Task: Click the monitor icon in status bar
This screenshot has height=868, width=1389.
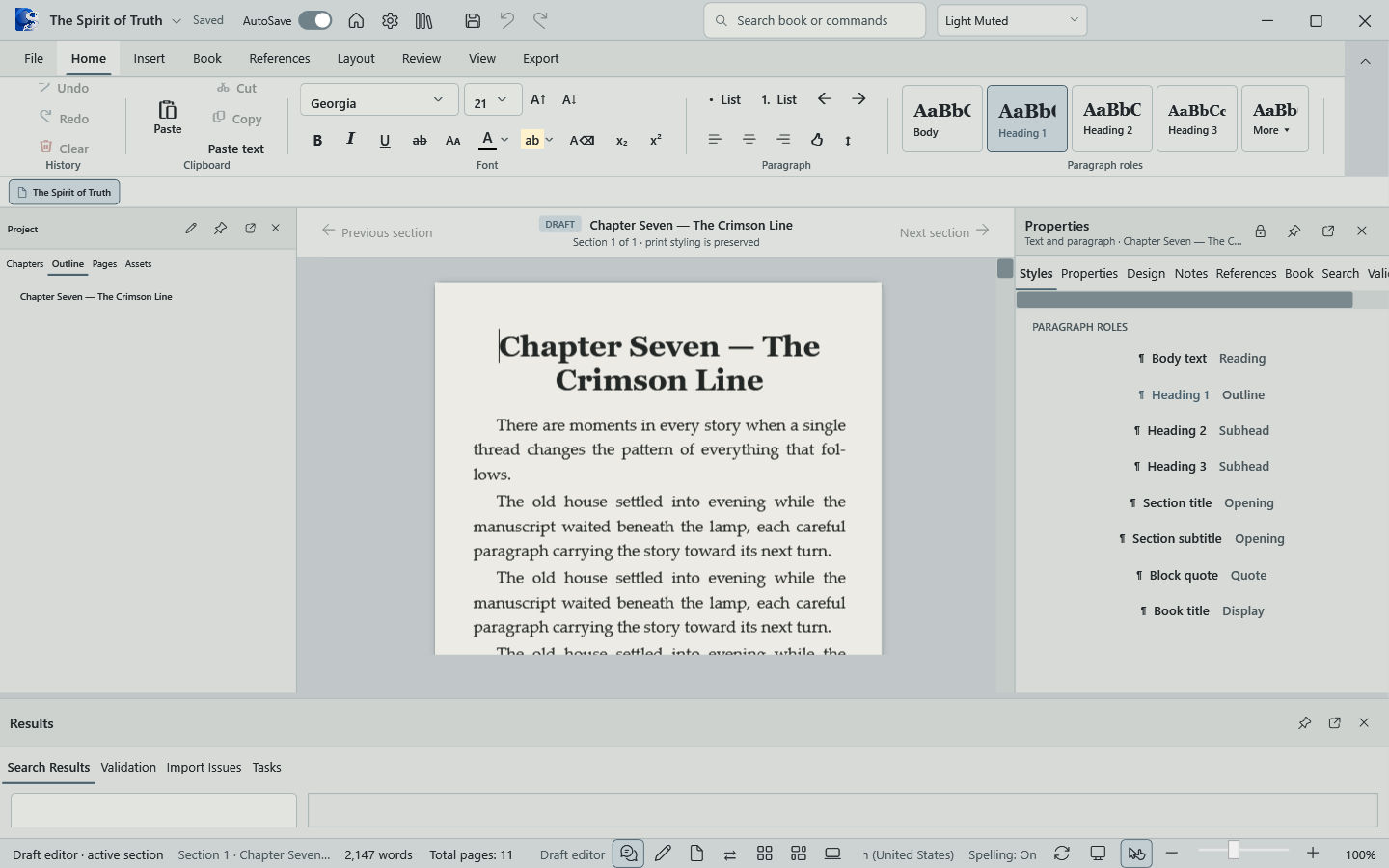Action: point(1098,854)
